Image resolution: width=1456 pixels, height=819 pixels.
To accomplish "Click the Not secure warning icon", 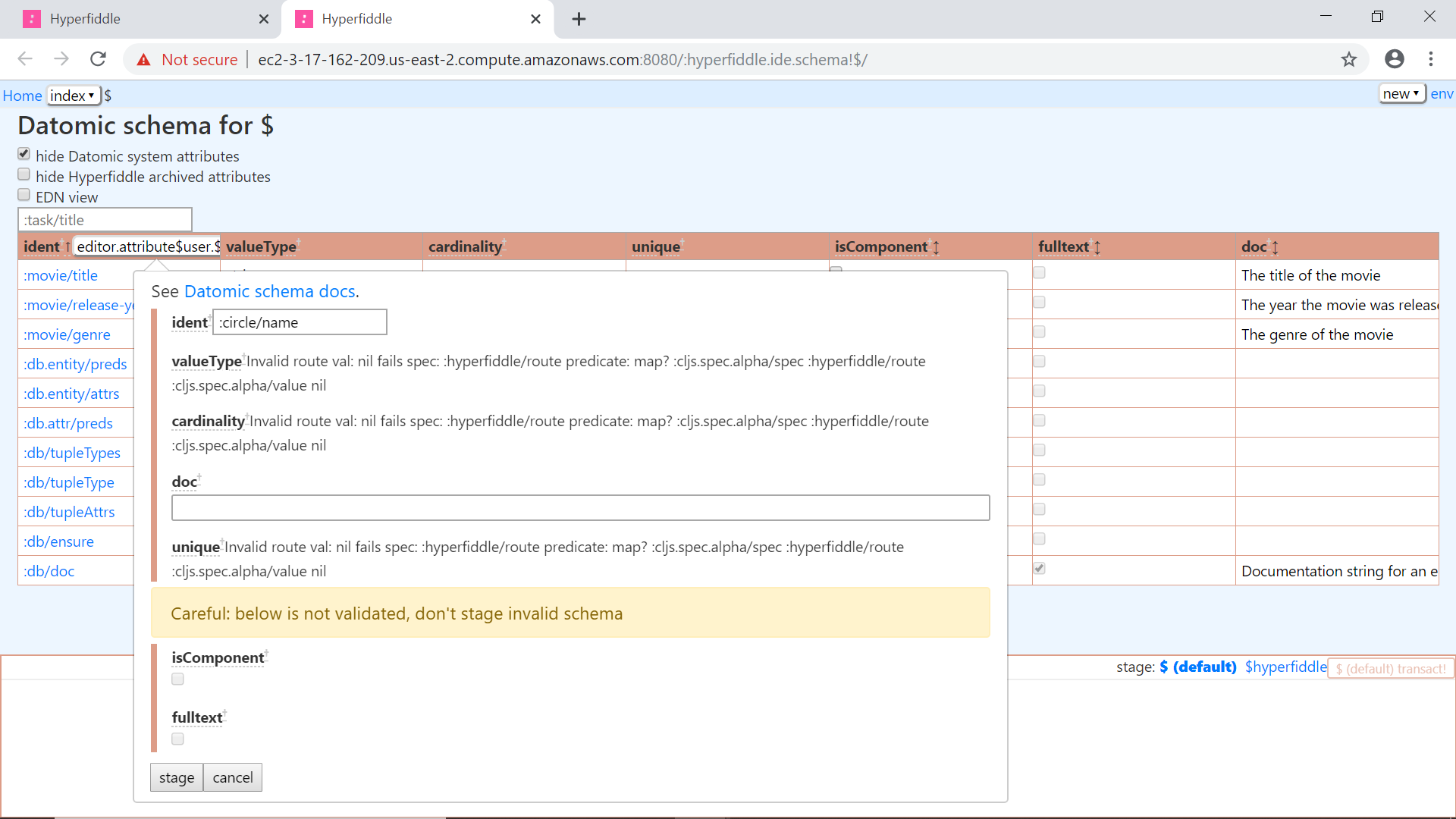I will pyautogui.click(x=144, y=60).
